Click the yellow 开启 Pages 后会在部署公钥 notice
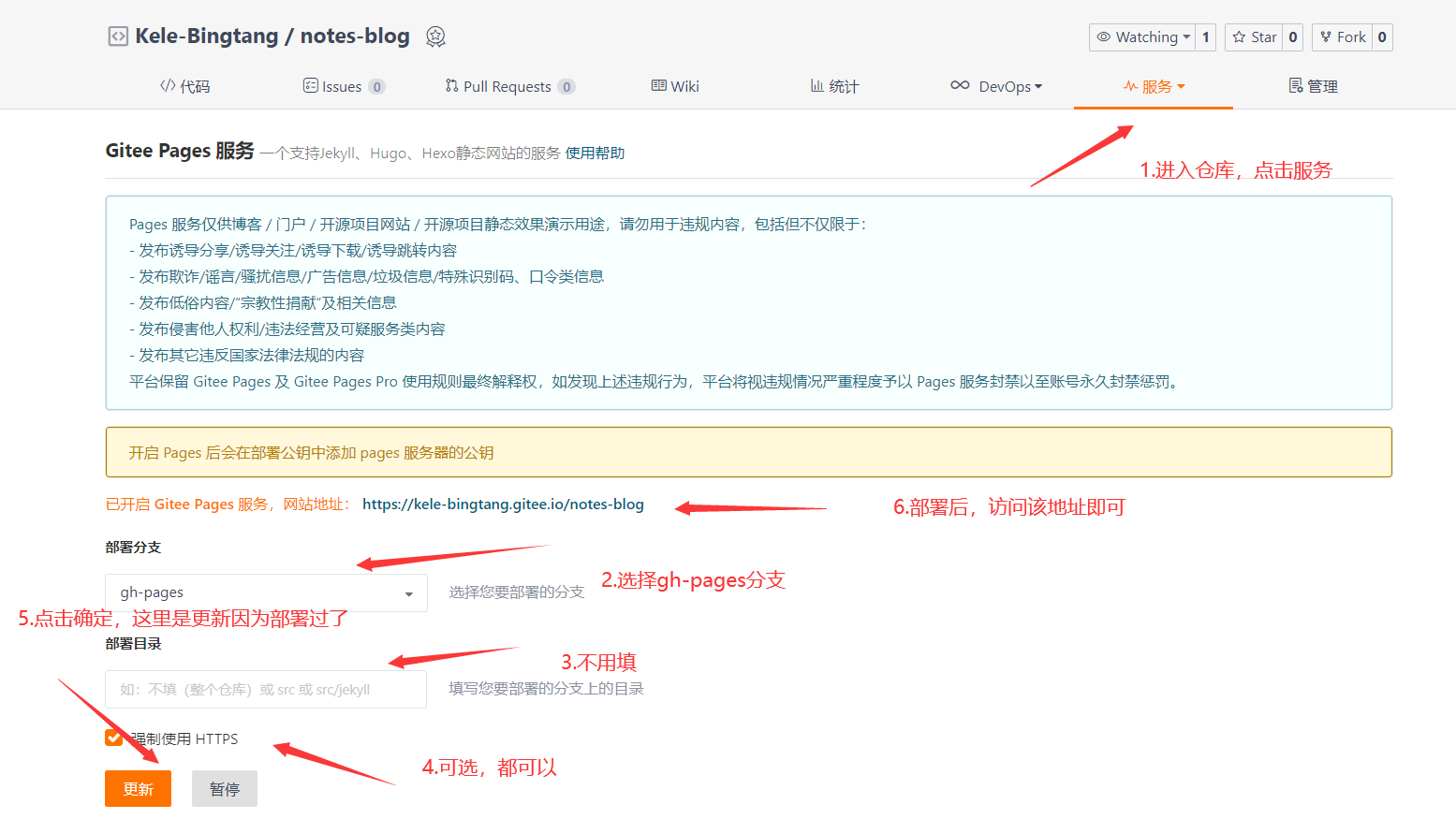This screenshot has height=819, width=1456. (x=749, y=452)
